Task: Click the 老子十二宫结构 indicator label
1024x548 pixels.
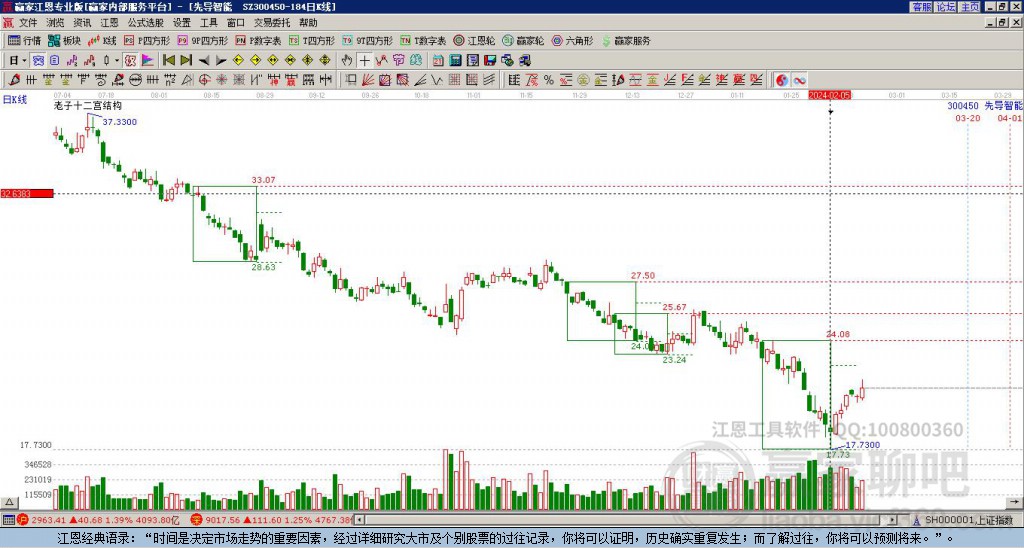Action: [x=88, y=106]
